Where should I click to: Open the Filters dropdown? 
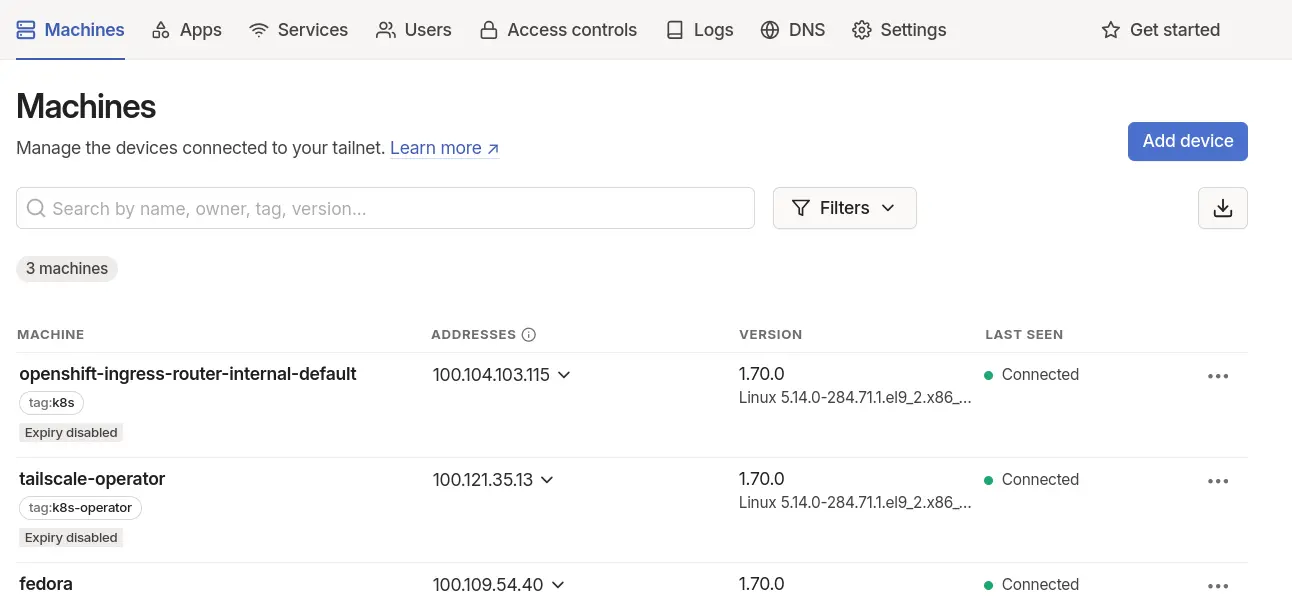coord(844,208)
